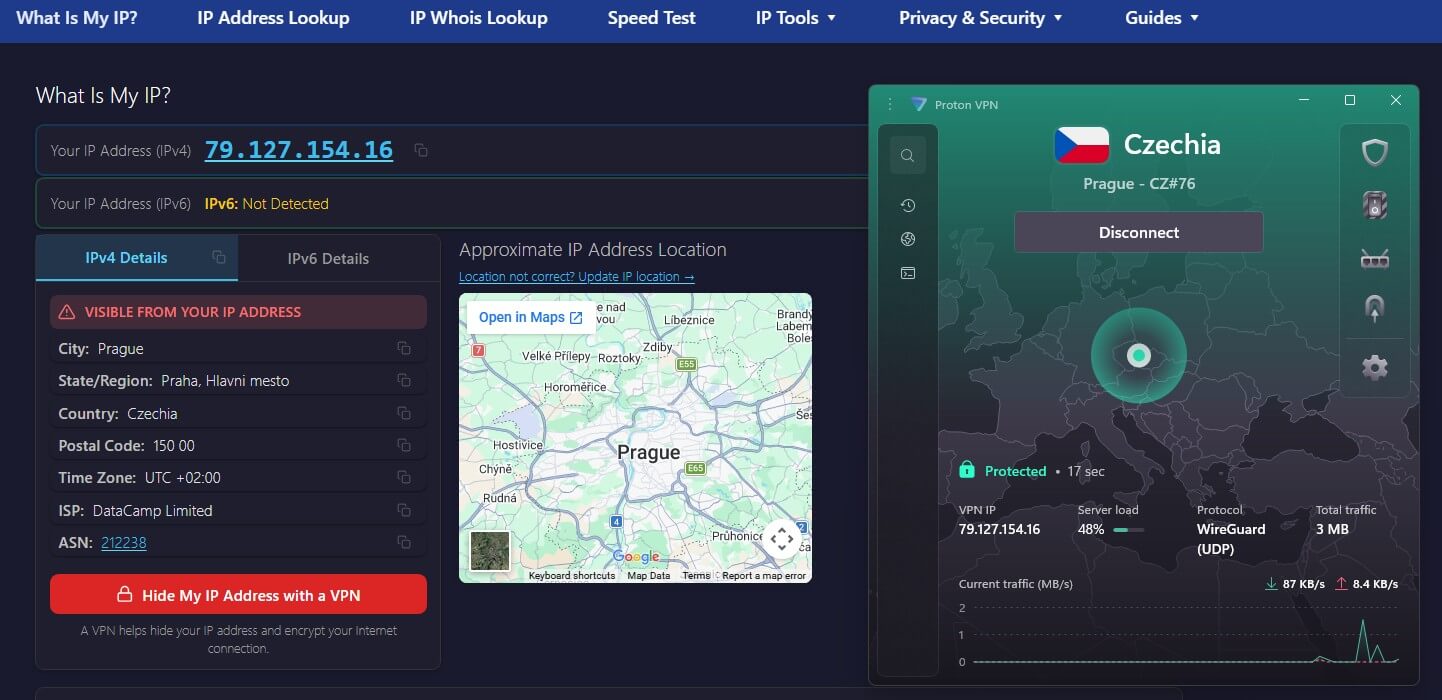Click the Total traffic 3 MB value
This screenshot has height=700, width=1442.
(x=1332, y=529)
